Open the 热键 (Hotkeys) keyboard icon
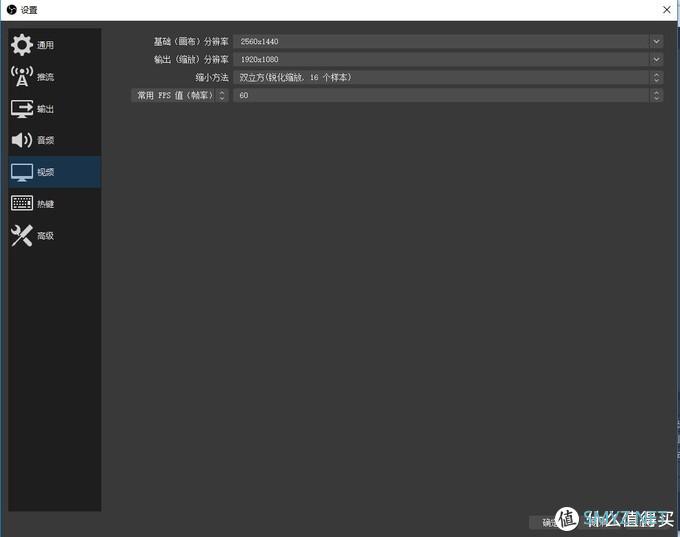 click(22, 203)
